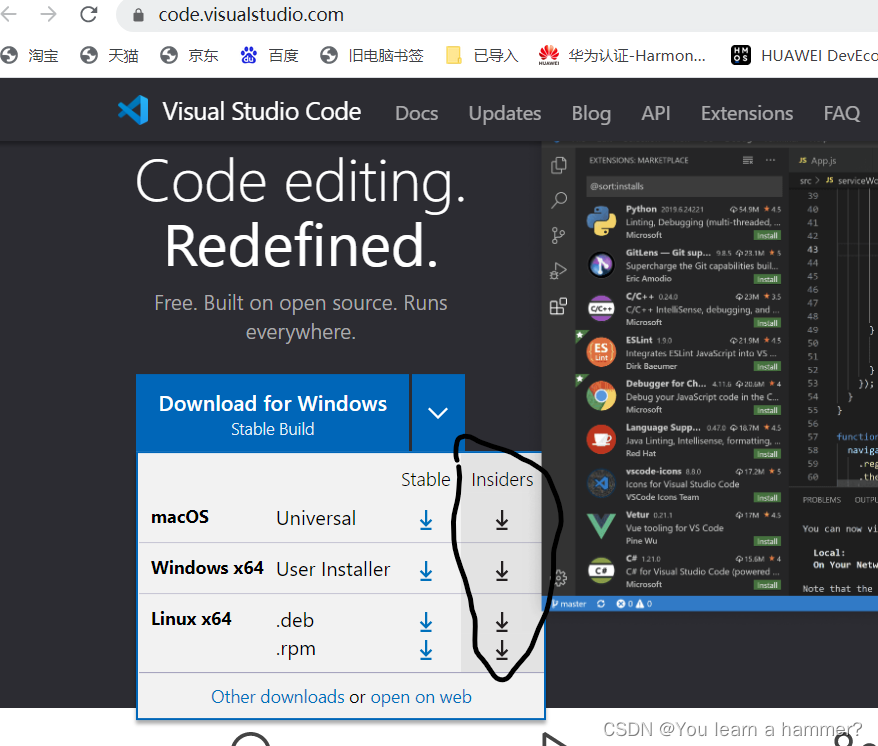The width and height of the screenshot is (878, 746).
Task: Click the master branch status bar item
Action: tap(569, 604)
